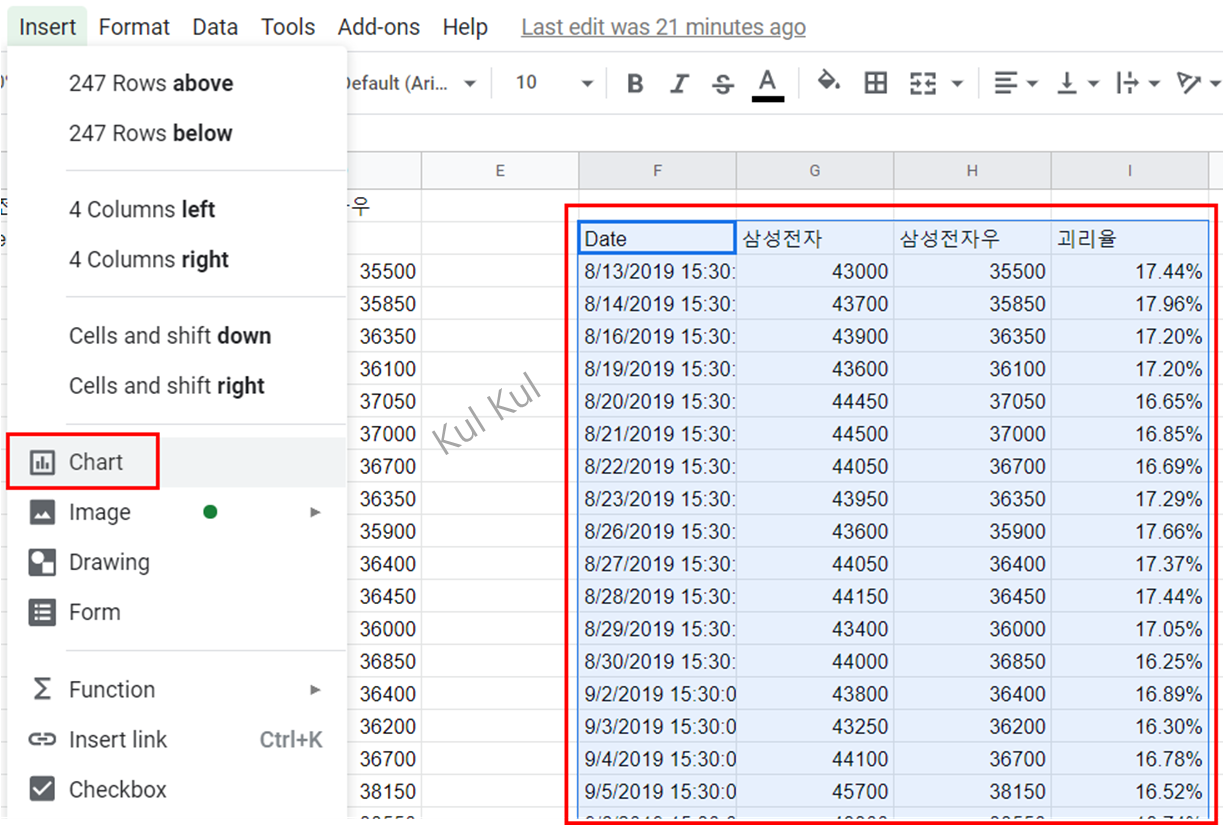The width and height of the screenshot is (1224, 826).
Task: Click the merge cells icon
Action: tap(923, 83)
